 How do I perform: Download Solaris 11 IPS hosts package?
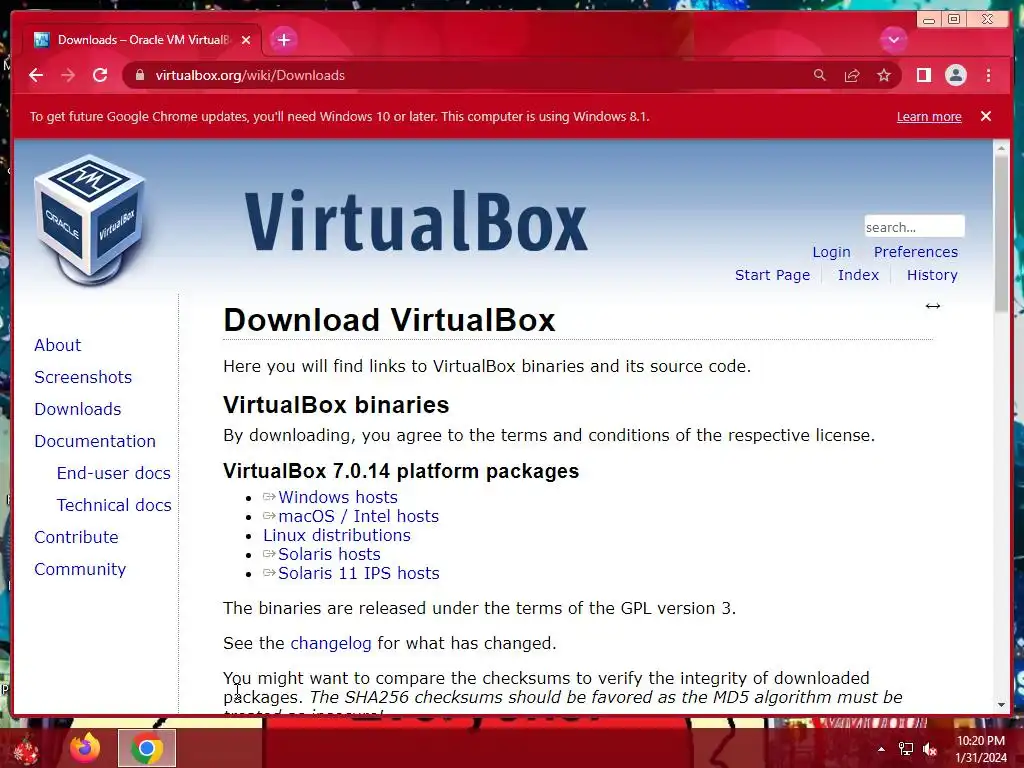click(x=359, y=573)
